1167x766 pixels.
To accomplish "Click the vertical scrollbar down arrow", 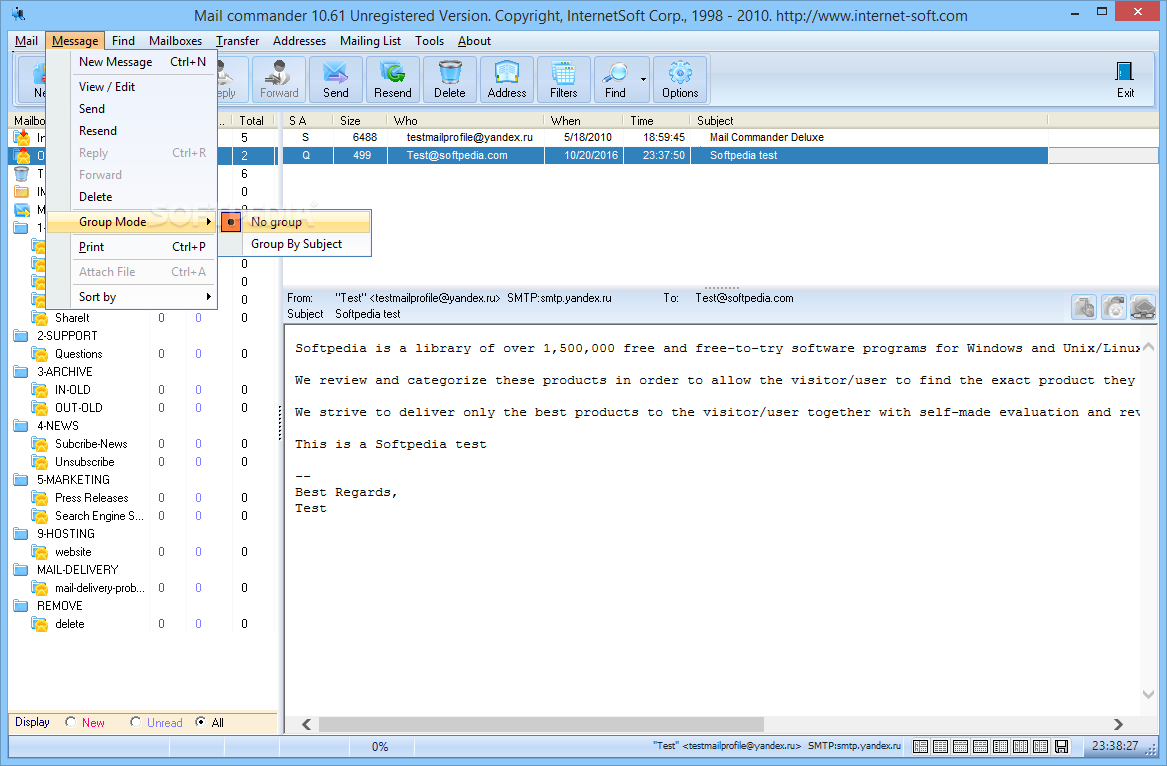I will click(x=1148, y=694).
